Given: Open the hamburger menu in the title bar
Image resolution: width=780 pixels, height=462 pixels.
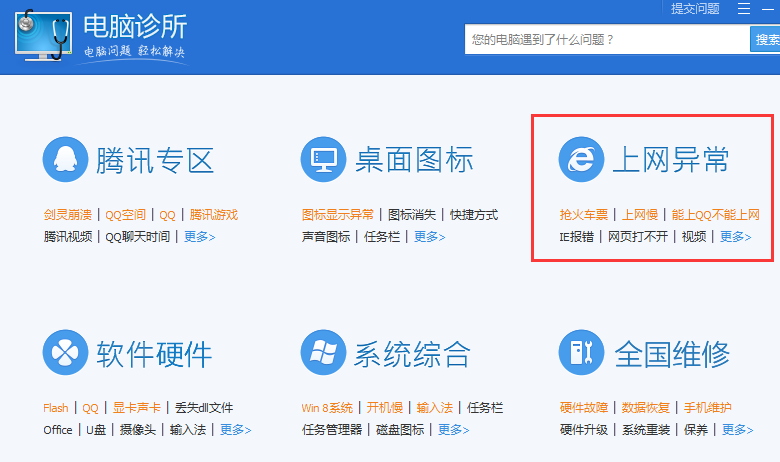Looking at the screenshot, I should (x=744, y=8).
